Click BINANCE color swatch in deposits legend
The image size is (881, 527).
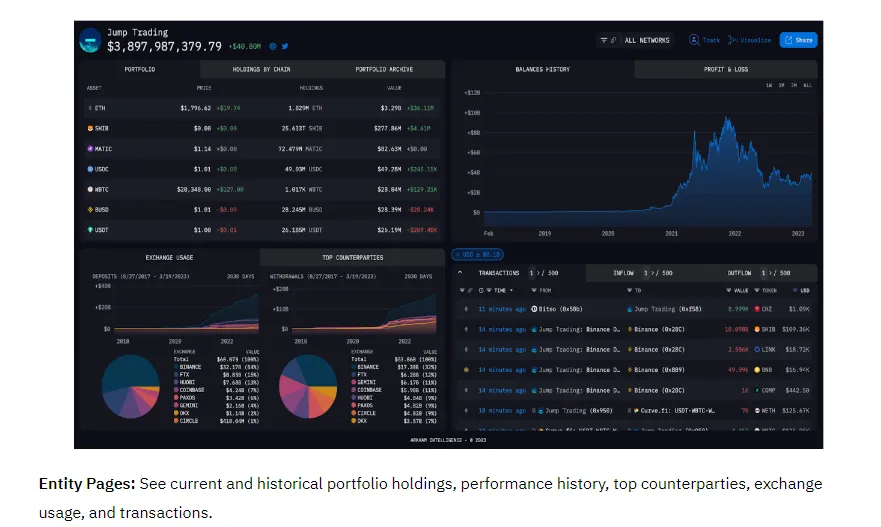(x=176, y=367)
